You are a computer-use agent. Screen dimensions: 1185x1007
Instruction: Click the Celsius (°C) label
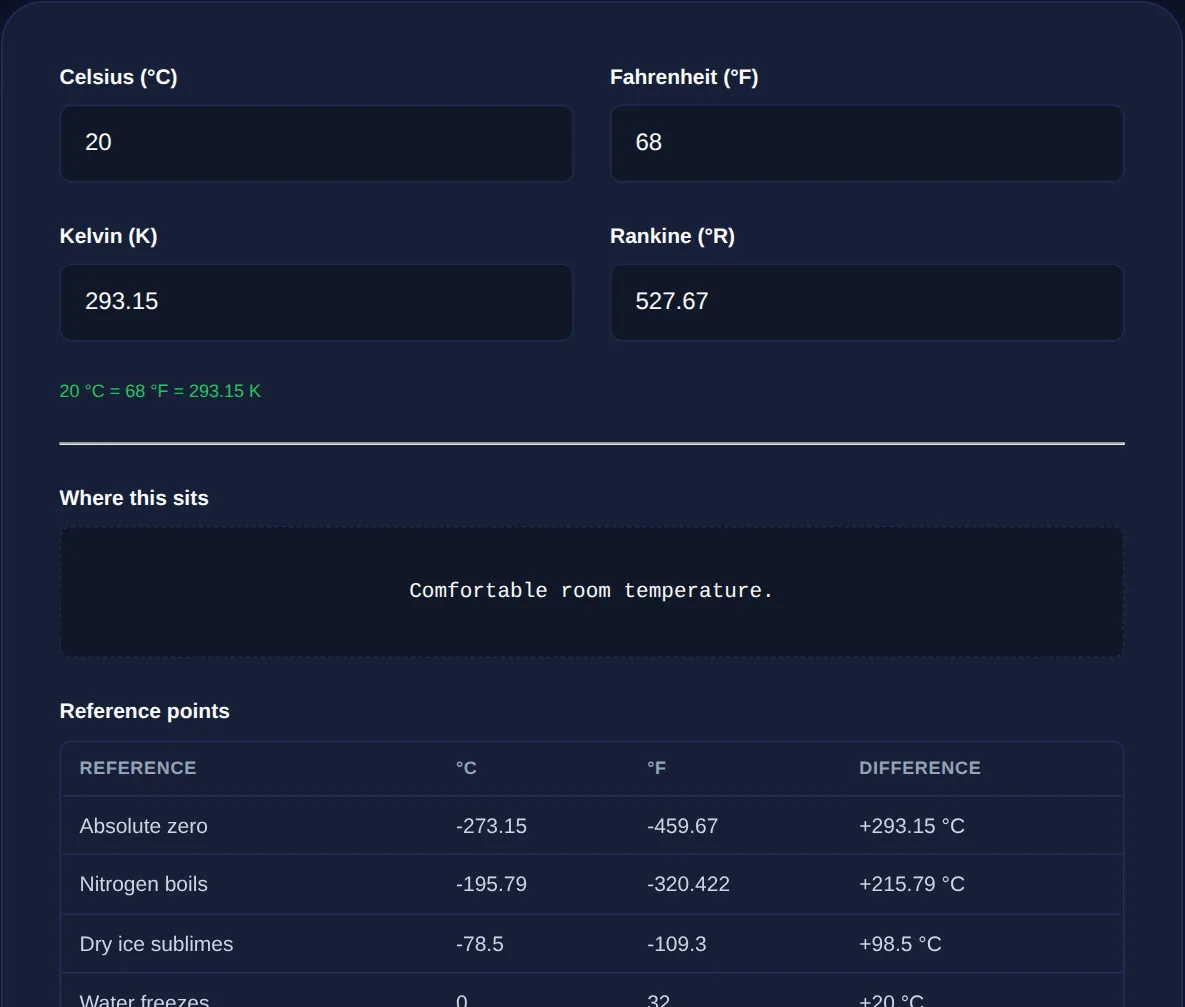[119, 77]
